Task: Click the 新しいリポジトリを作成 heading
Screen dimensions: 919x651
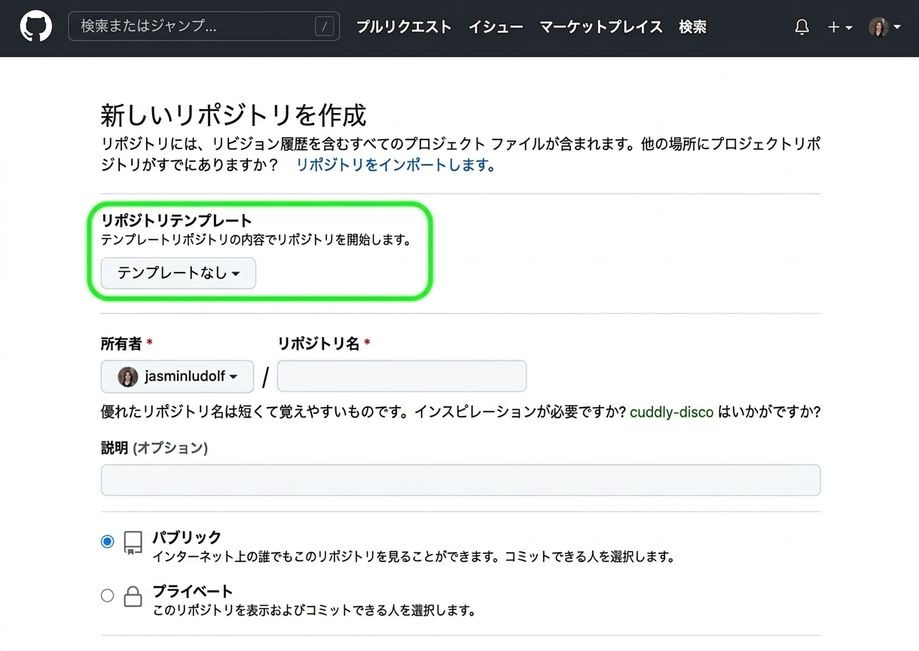Action: [233, 115]
